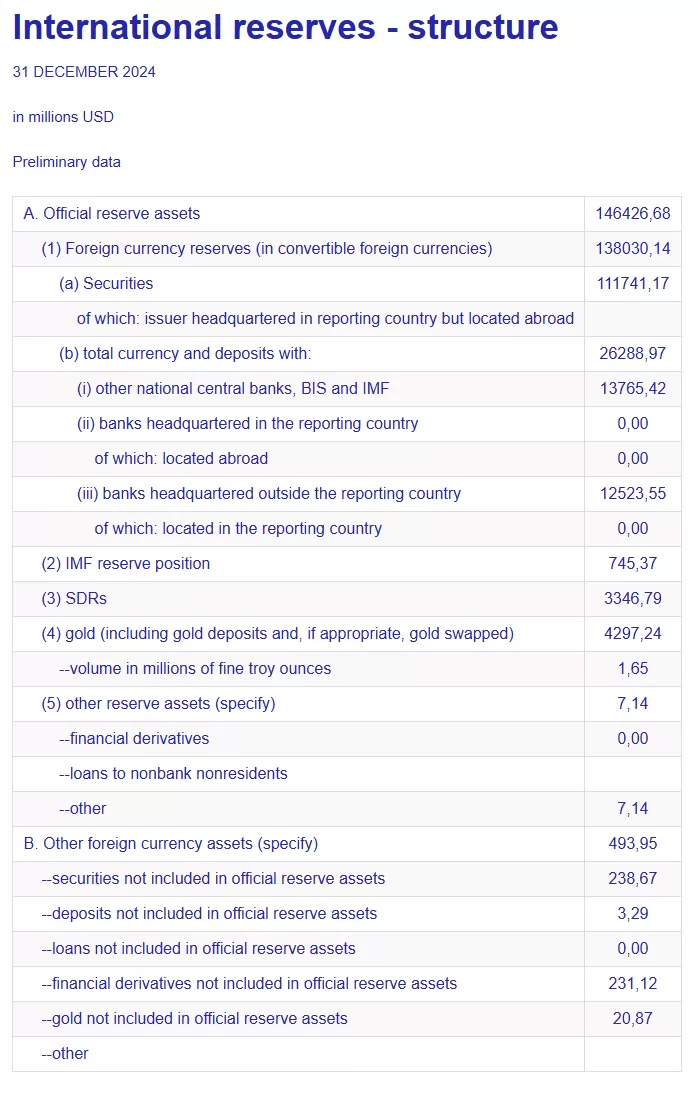Click 'financial derivatives not included in official reserve assets'
The width and height of the screenshot is (698, 1097).
click(249, 984)
